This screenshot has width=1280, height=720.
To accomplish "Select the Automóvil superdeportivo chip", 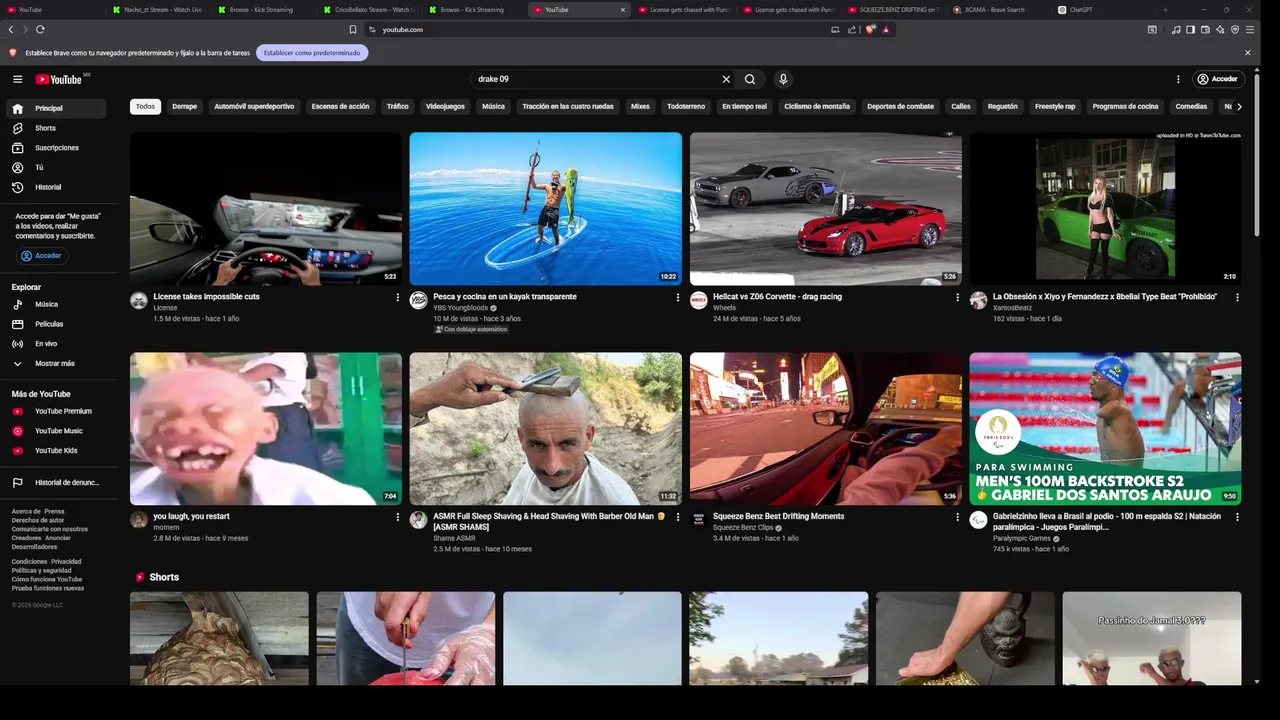I will 254,106.
